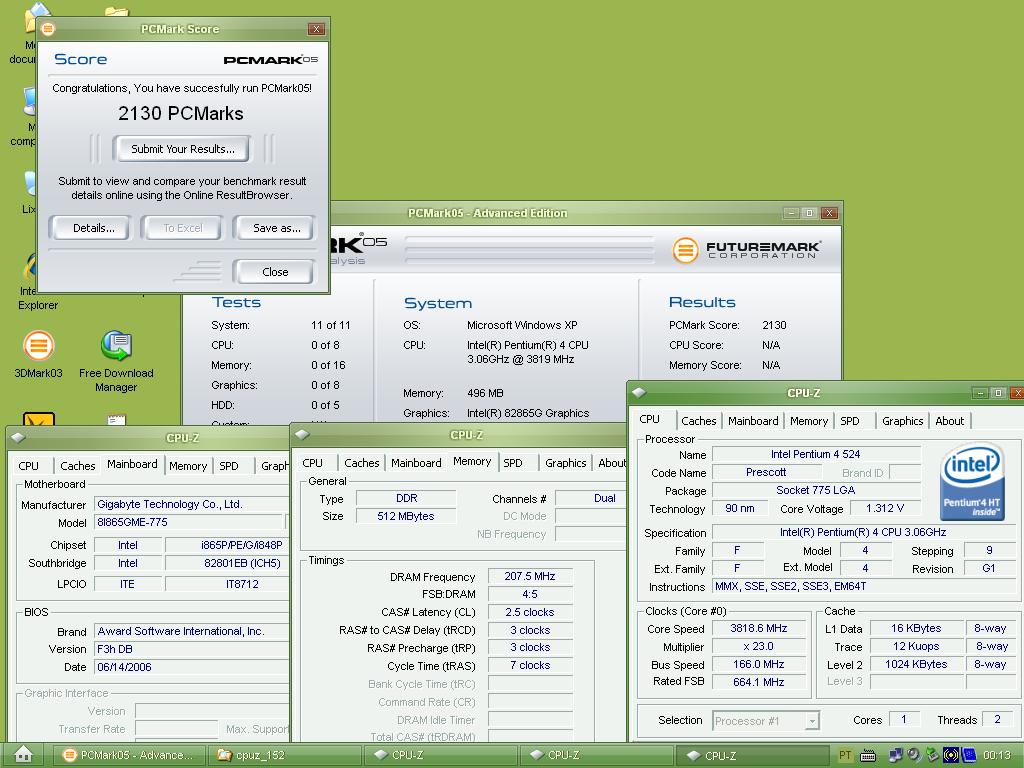This screenshot has height=768, width=1024.
Task: Click the Package Socket 775 LGA value
Action: [815, 490]
